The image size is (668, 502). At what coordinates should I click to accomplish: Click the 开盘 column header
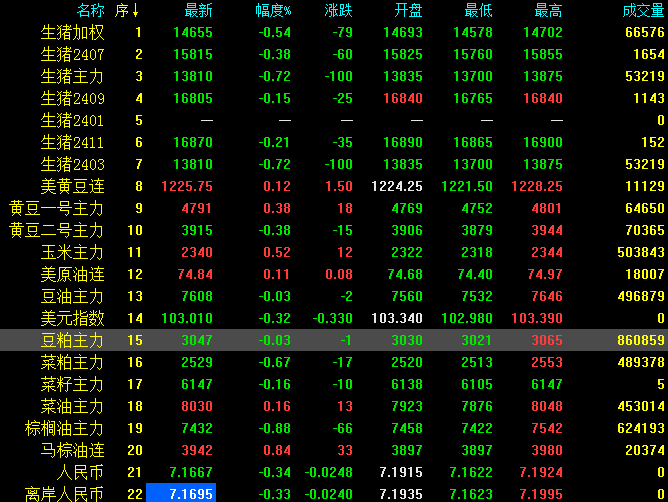tap(408, 10)
